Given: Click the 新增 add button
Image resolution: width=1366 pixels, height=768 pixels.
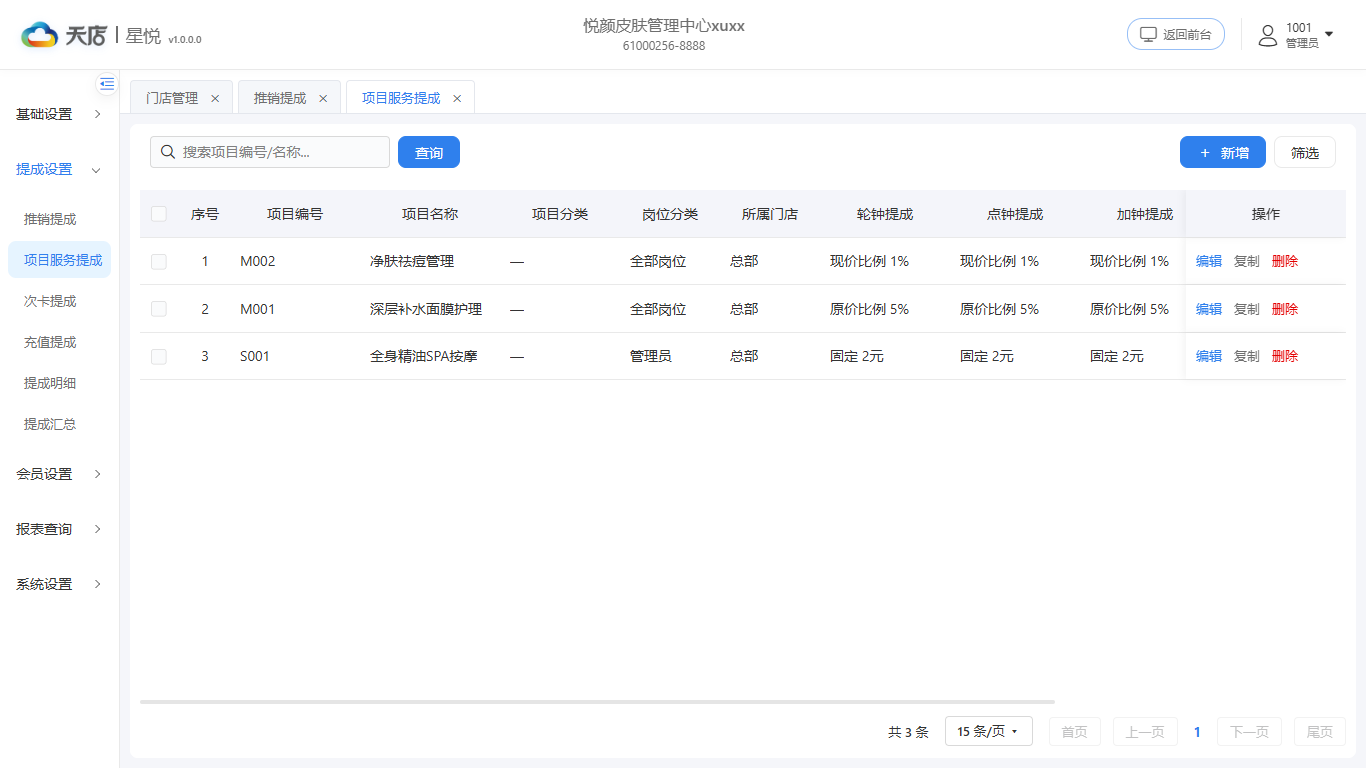Looking at the screenshot, I should point(1223,152).
